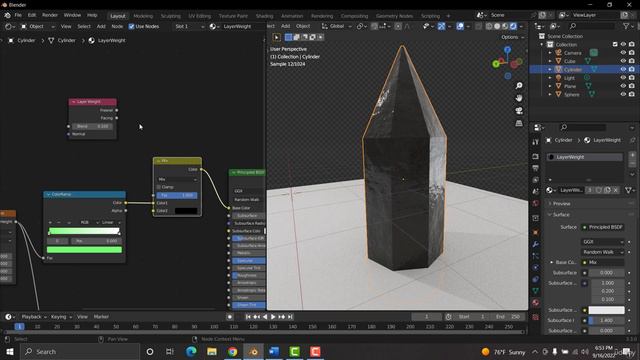The image size is (640, 360).
Task: Select solid viewport shading mode
Action: pyautogui.click(x=497, y=26)
